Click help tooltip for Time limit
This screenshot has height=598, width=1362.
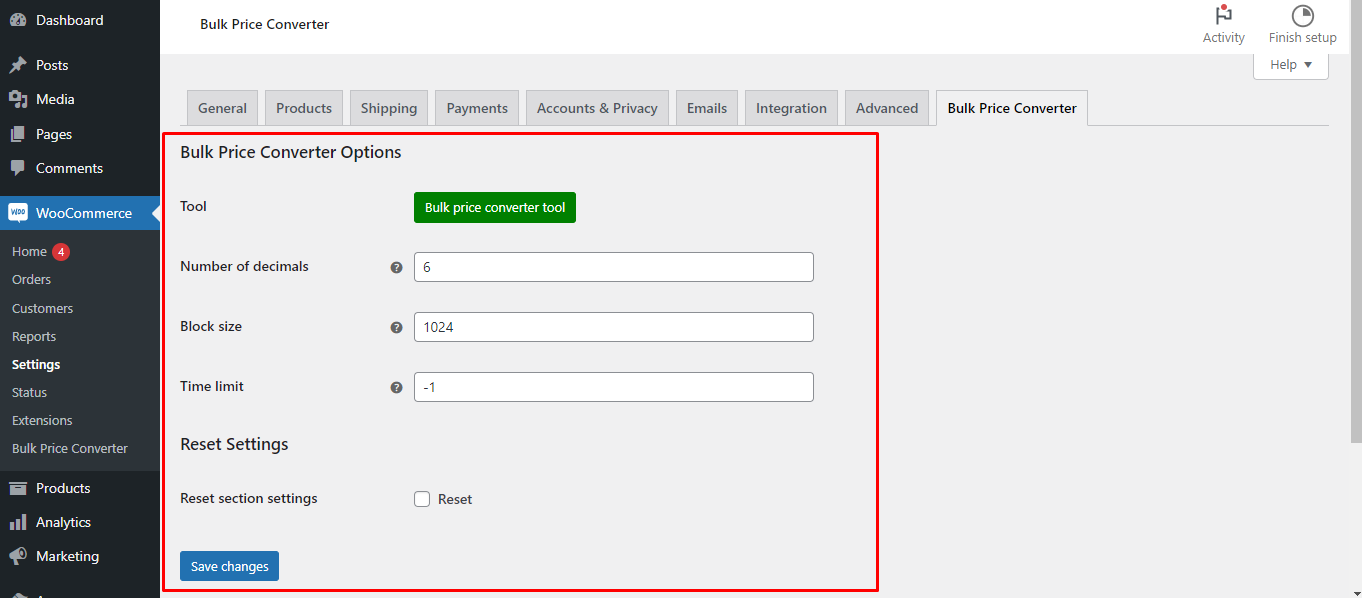(x=396, y=387)
